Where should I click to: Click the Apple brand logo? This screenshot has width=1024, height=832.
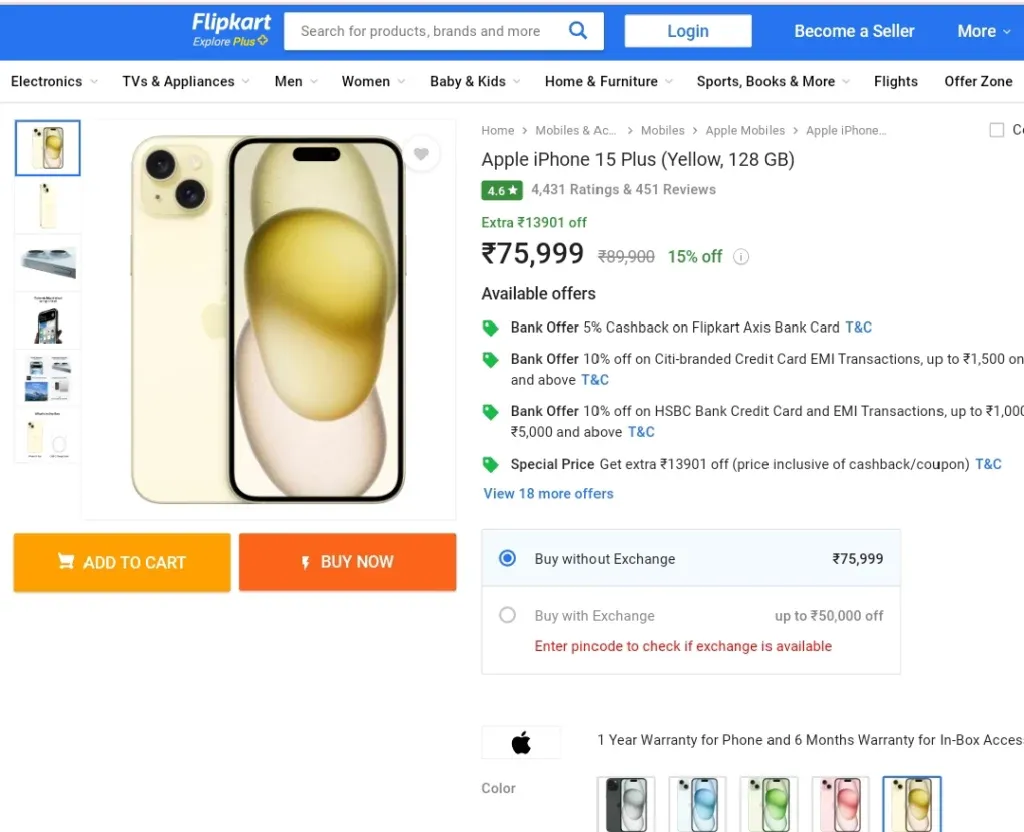(x=521, y=743)
